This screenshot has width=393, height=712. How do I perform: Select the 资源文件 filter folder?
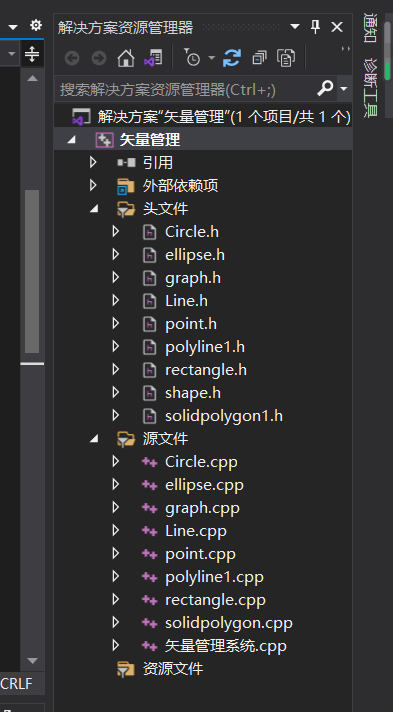[x=173, y=669]
